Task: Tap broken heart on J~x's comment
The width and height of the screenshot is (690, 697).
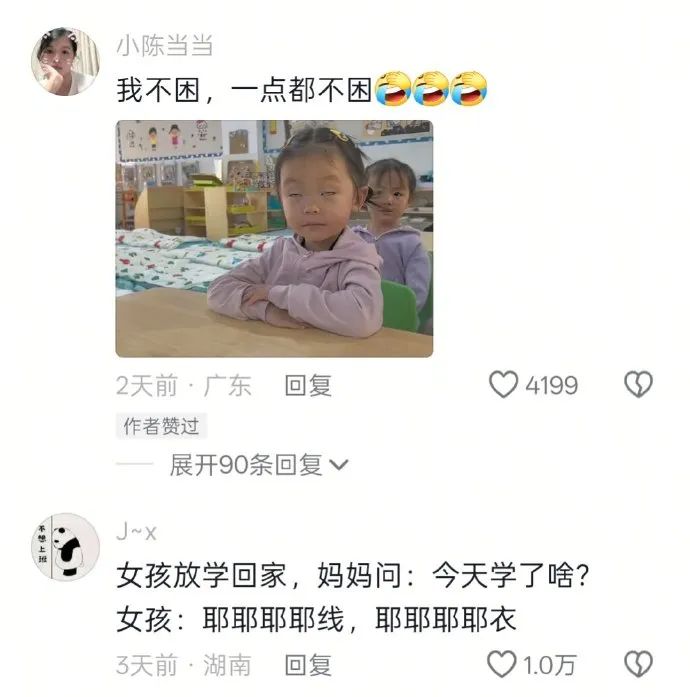Action: [638, 664]
